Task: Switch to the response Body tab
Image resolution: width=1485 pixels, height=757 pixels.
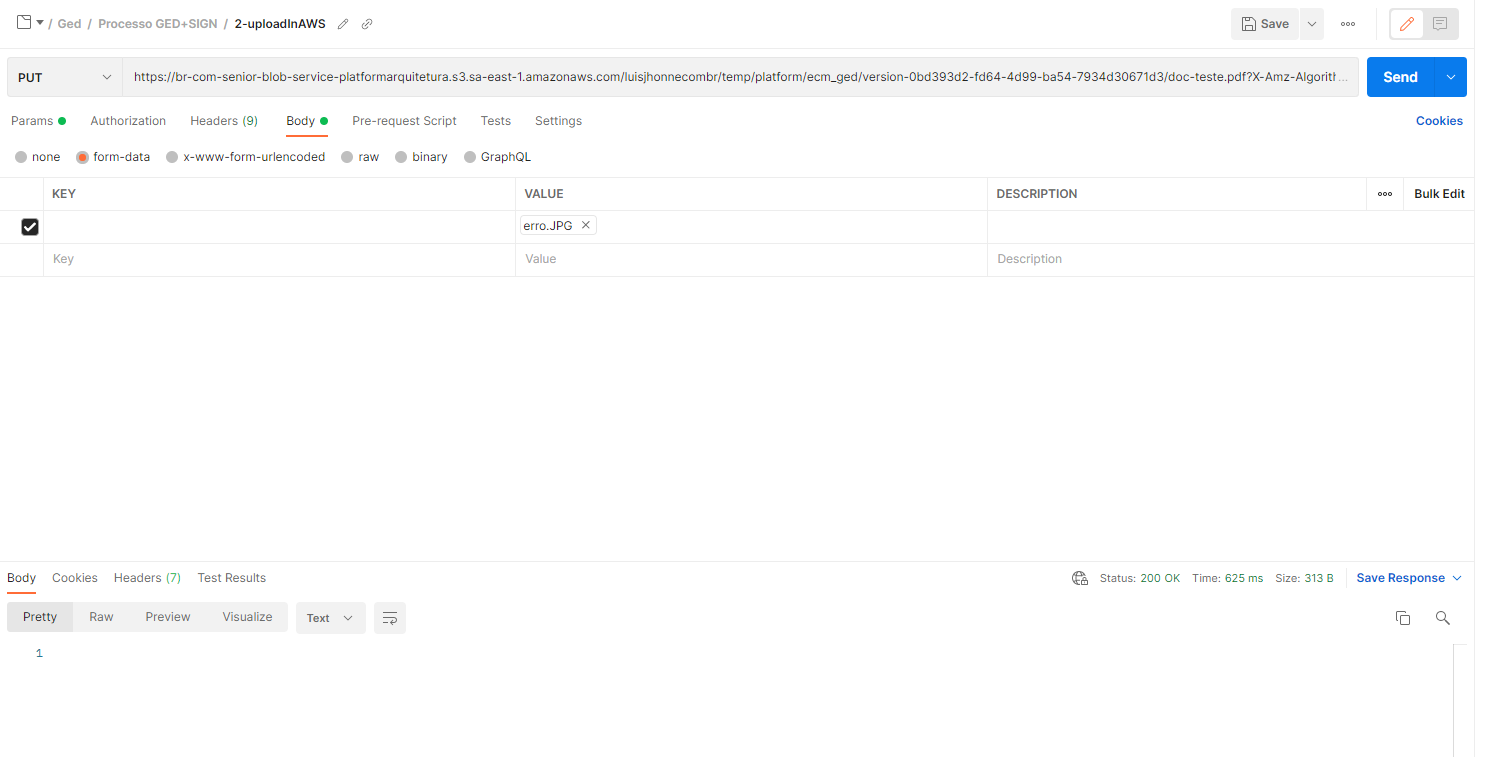Action: pos(21,578)
